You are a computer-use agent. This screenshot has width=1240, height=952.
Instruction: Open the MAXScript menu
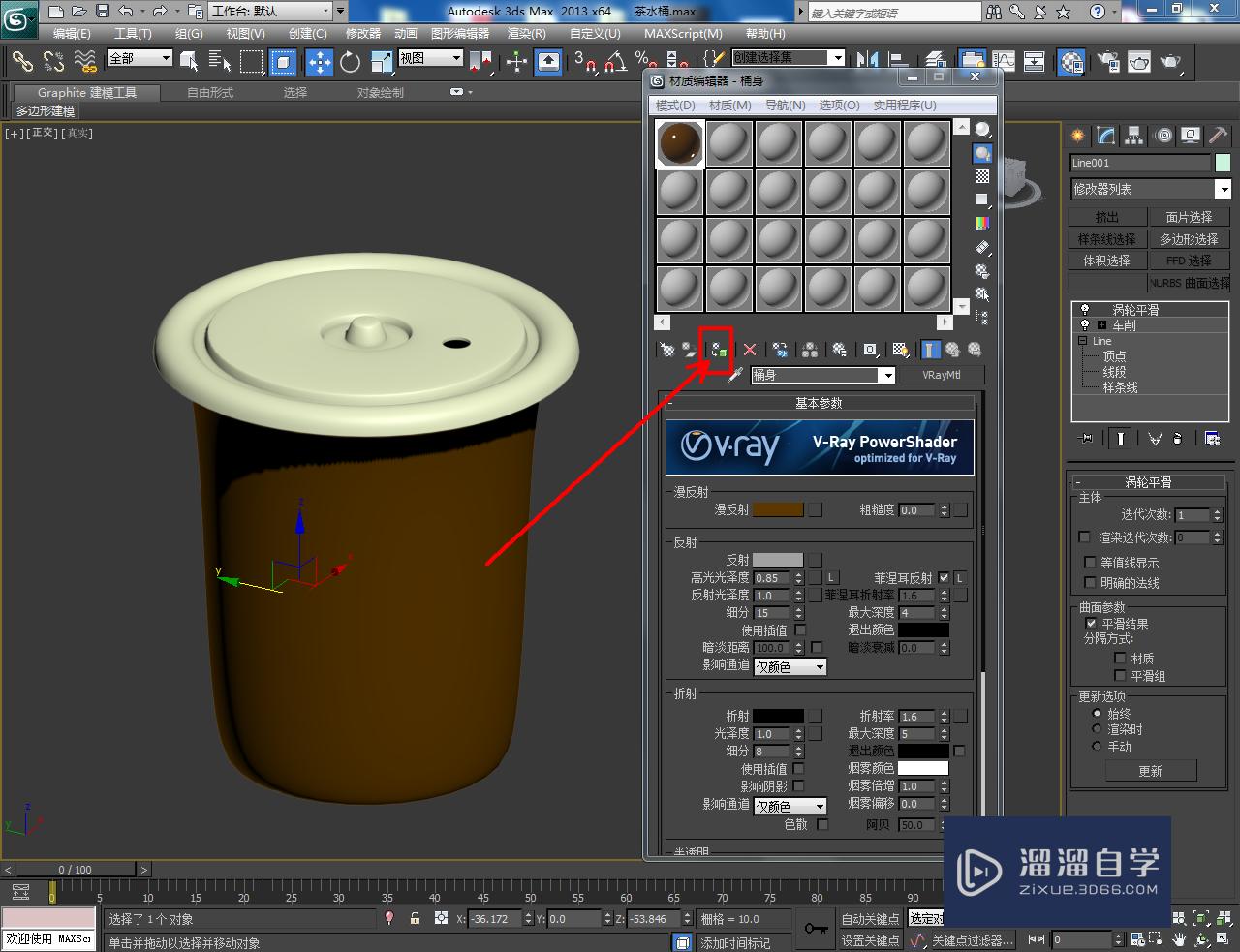[683, 33]
